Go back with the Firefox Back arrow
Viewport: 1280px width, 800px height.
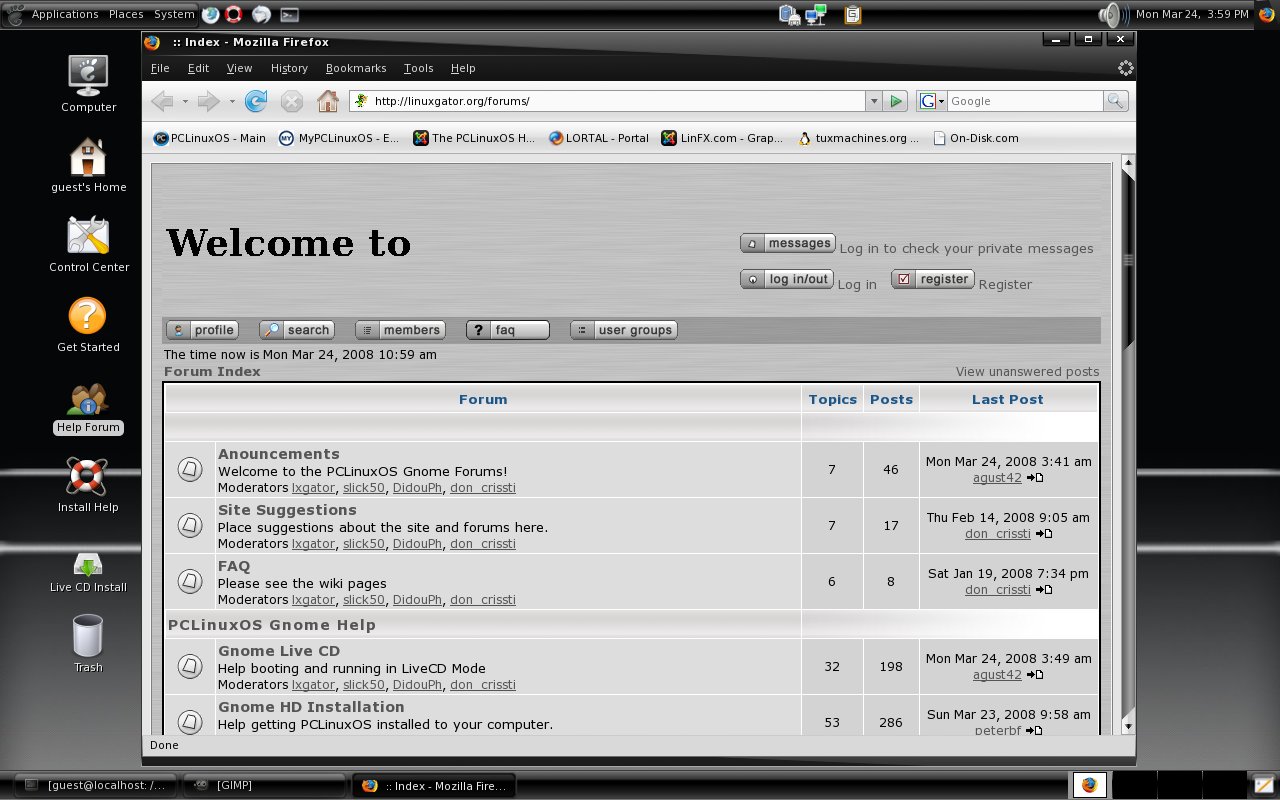(x=162, y=101)
